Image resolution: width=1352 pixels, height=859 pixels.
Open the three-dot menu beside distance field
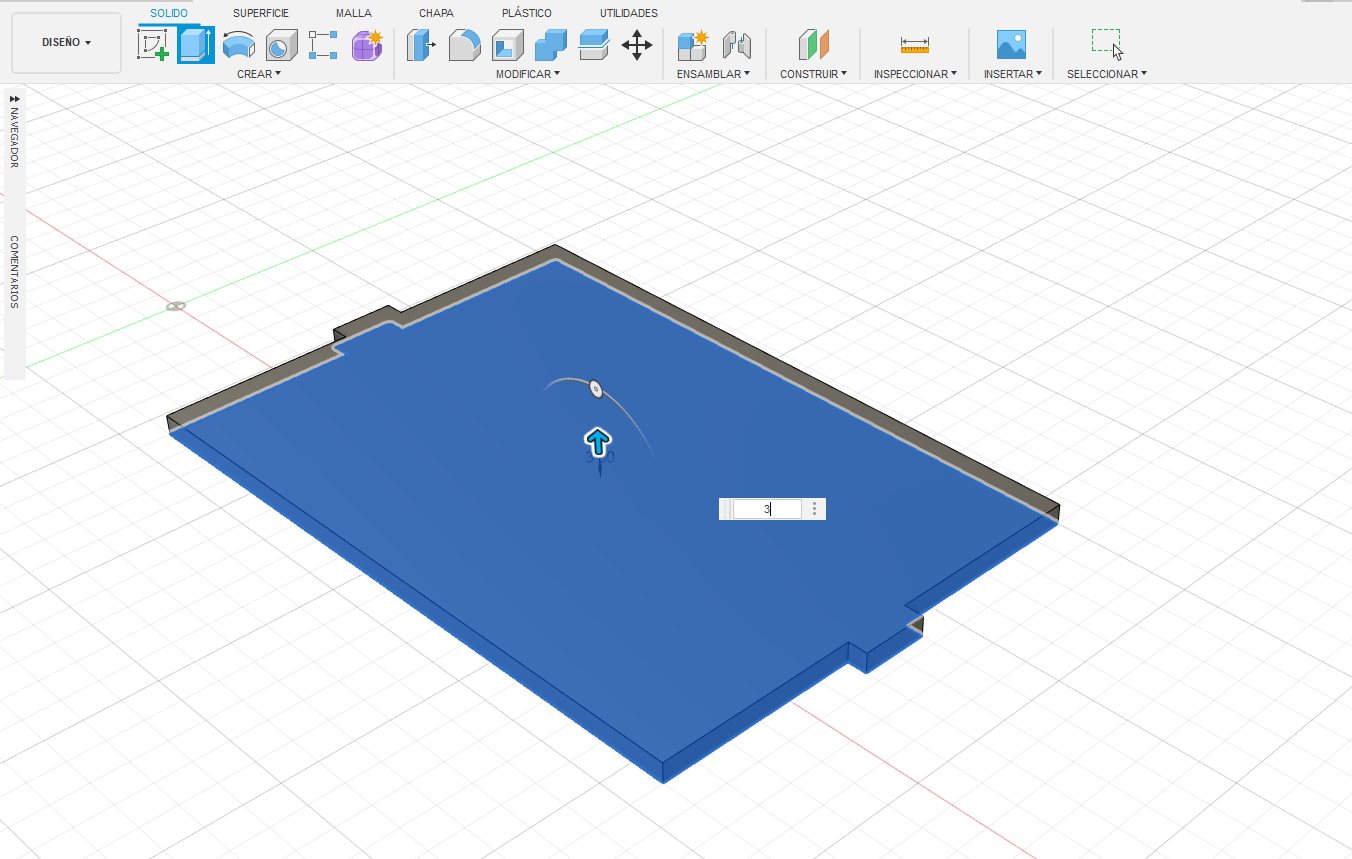point(815,509)
